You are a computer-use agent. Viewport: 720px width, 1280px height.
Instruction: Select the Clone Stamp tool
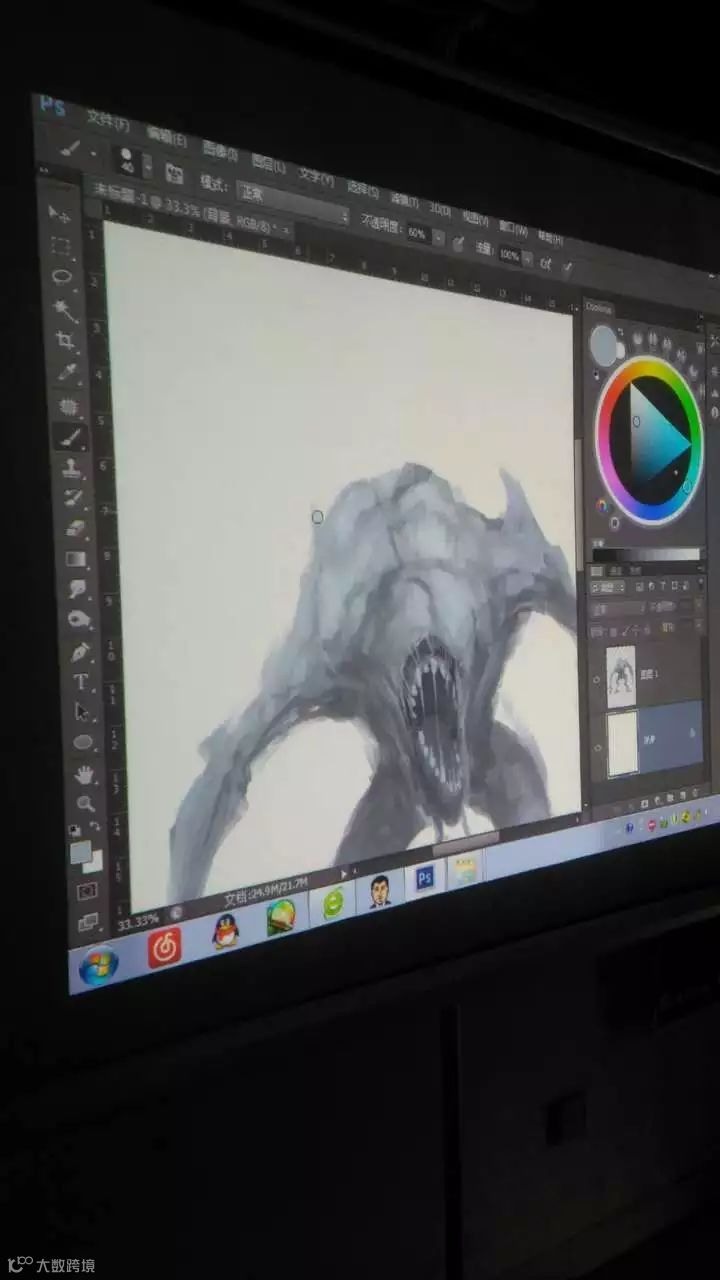(x=72, y=468)
